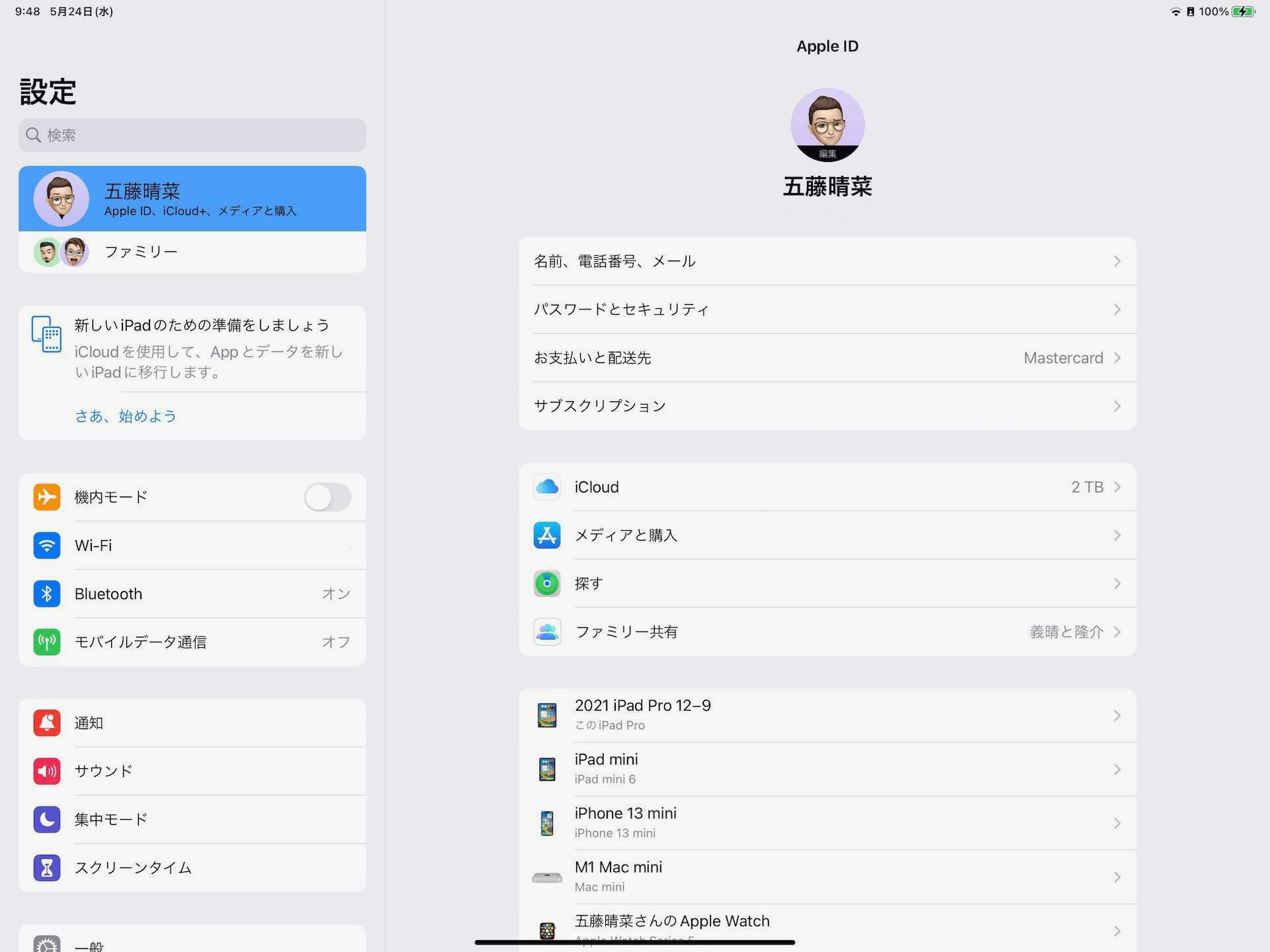Image resolution: width=1270 pixels, height=952 pixels.
Task: Toggle the airplane mode switch
Action: 327,497
